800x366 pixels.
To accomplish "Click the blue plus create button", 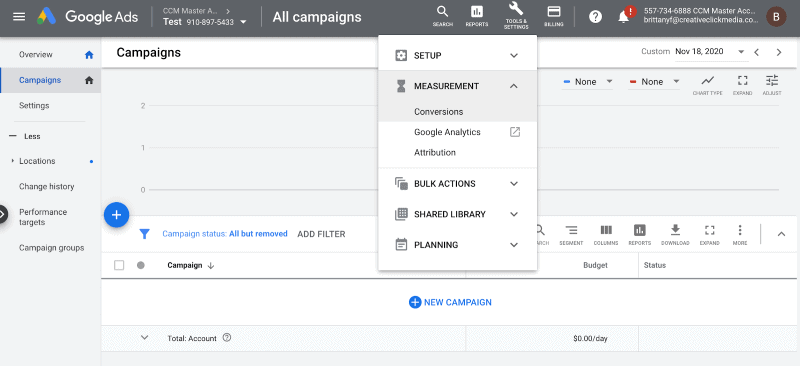I will 116,215.
